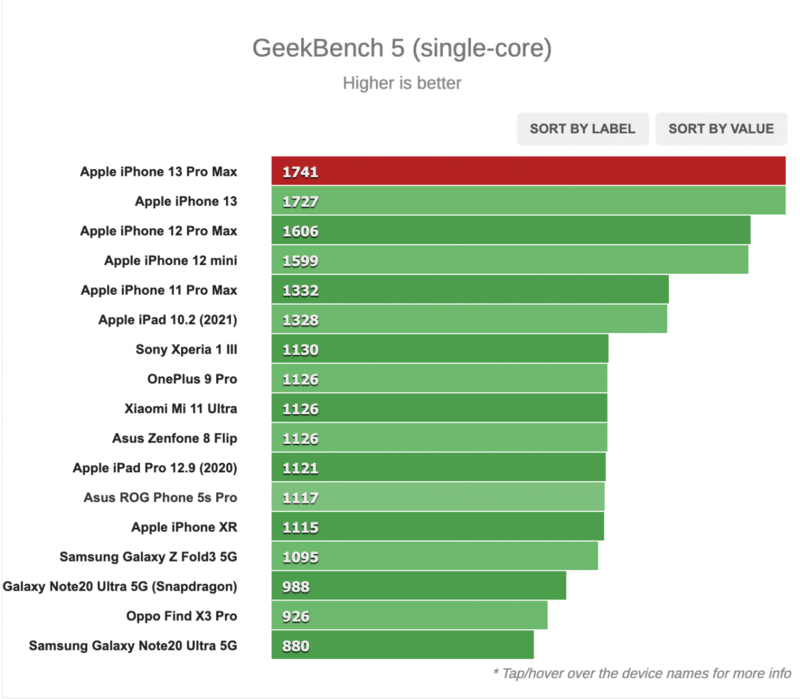
Task: Click the SORT BY LABEL button
Action: (582, 129)
